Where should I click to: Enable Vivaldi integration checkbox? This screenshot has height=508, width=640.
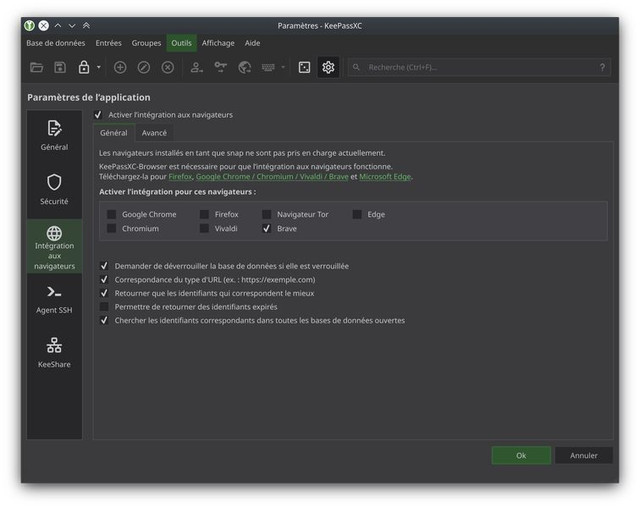point(204,228)
